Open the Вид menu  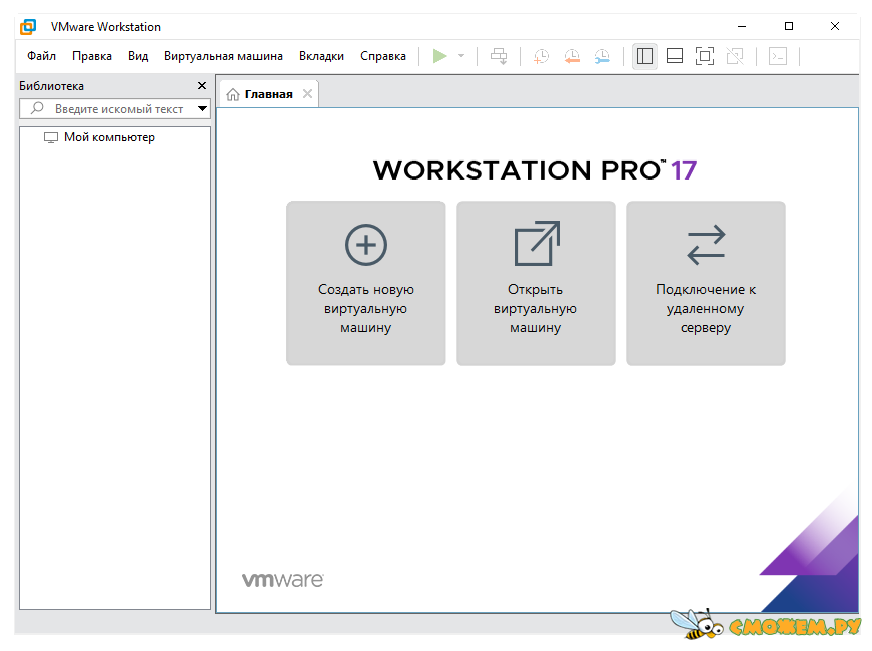click(138, 56)
